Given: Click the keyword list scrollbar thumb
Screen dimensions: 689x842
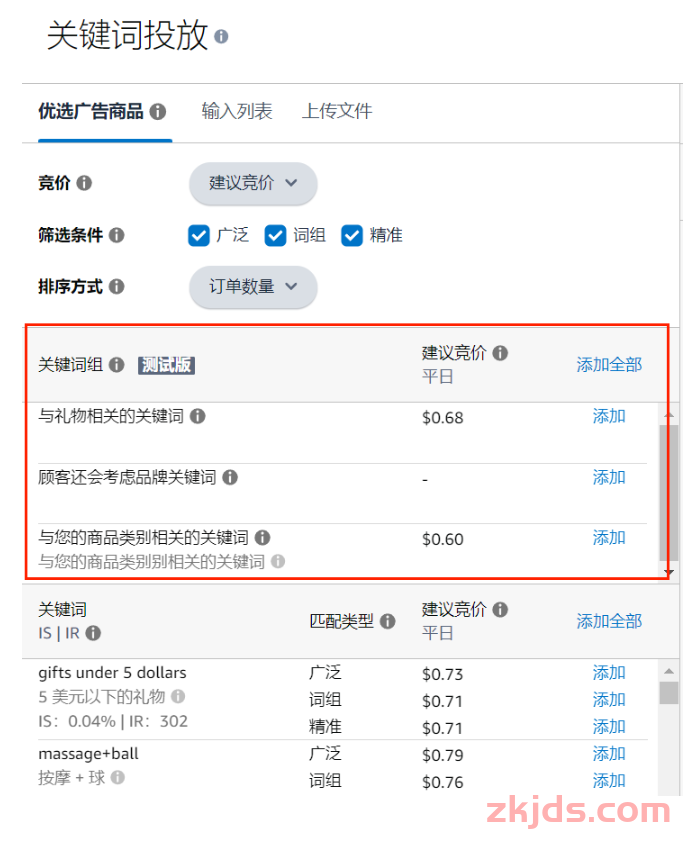Looking at the screenshot, I should click(669, 693).
